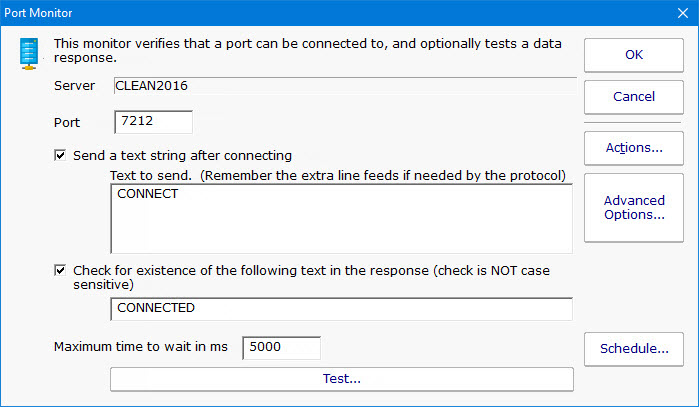Select the CONNECTED response text field

click(341, 308)
